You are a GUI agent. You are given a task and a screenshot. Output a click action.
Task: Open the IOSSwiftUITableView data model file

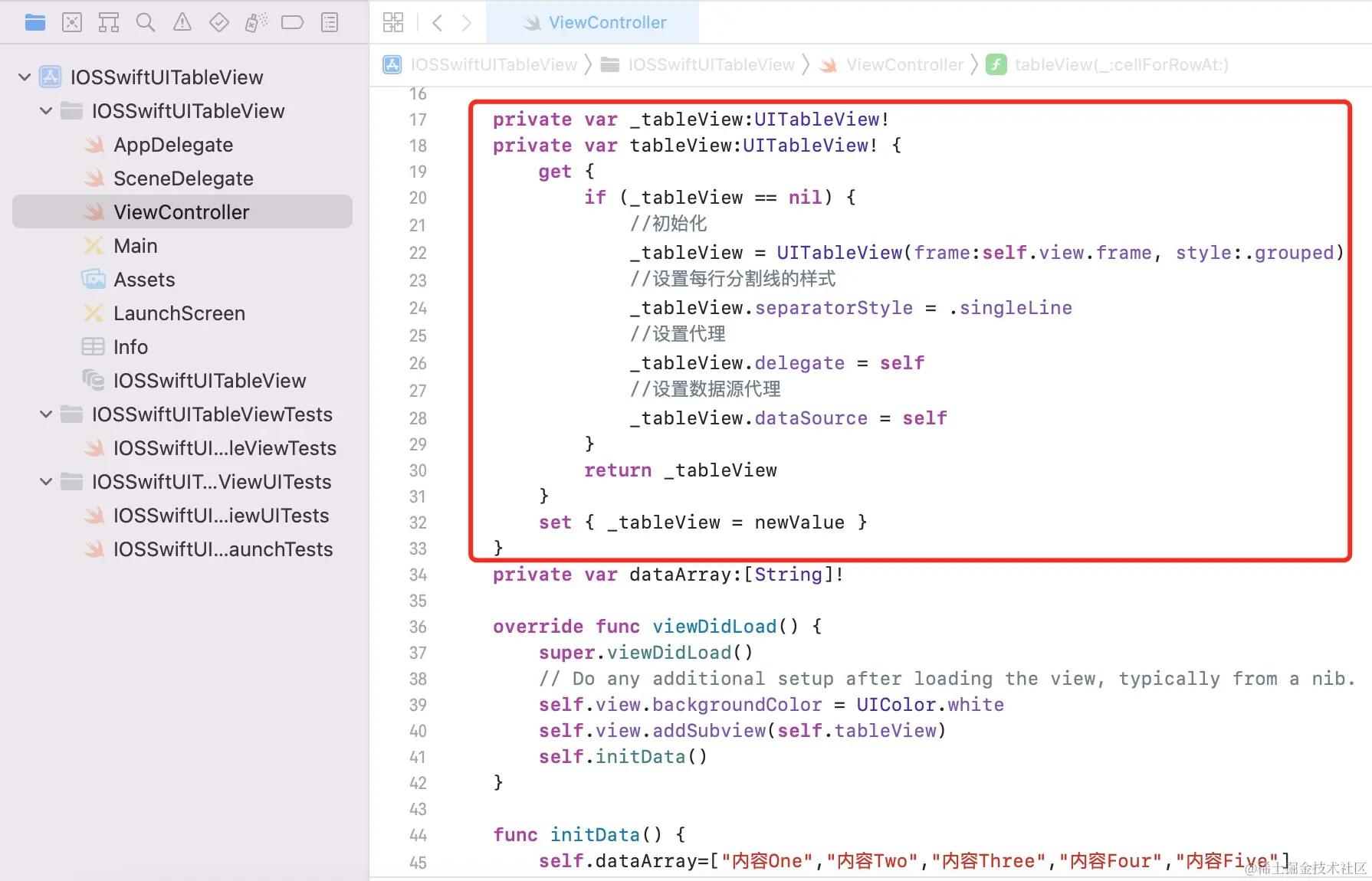[182, 381]
